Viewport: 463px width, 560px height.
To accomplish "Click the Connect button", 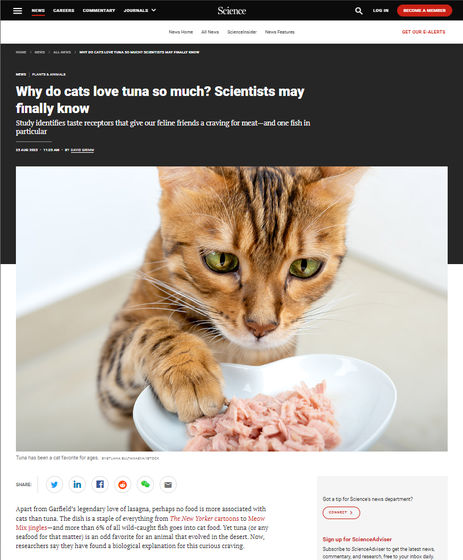I will pos(341,512).
